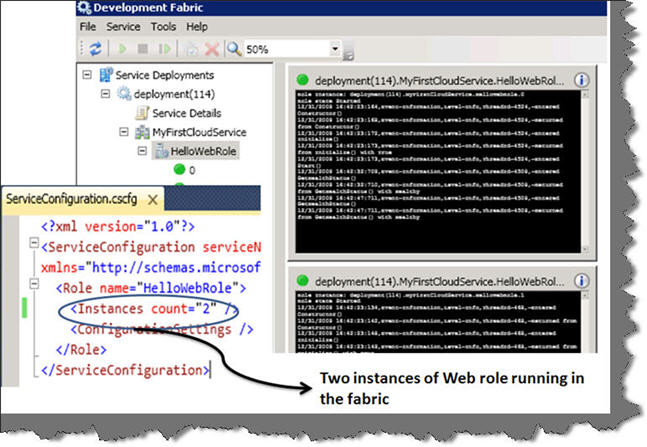Screen dimensions: 647x447
Task: Select Service Deployments in the tree
Action: (x=165, y=75)
